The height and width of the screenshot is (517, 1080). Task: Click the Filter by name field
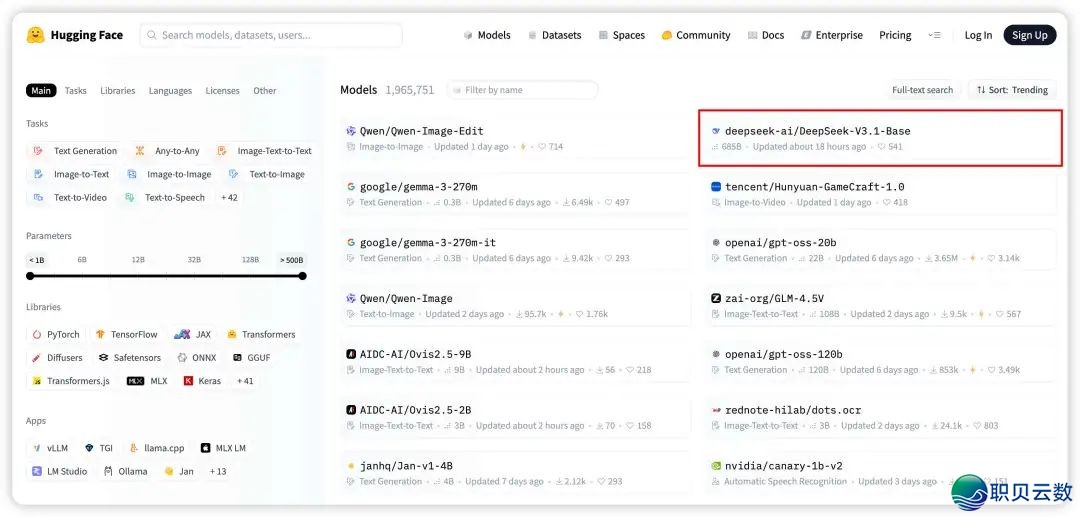tap(523, 90)
